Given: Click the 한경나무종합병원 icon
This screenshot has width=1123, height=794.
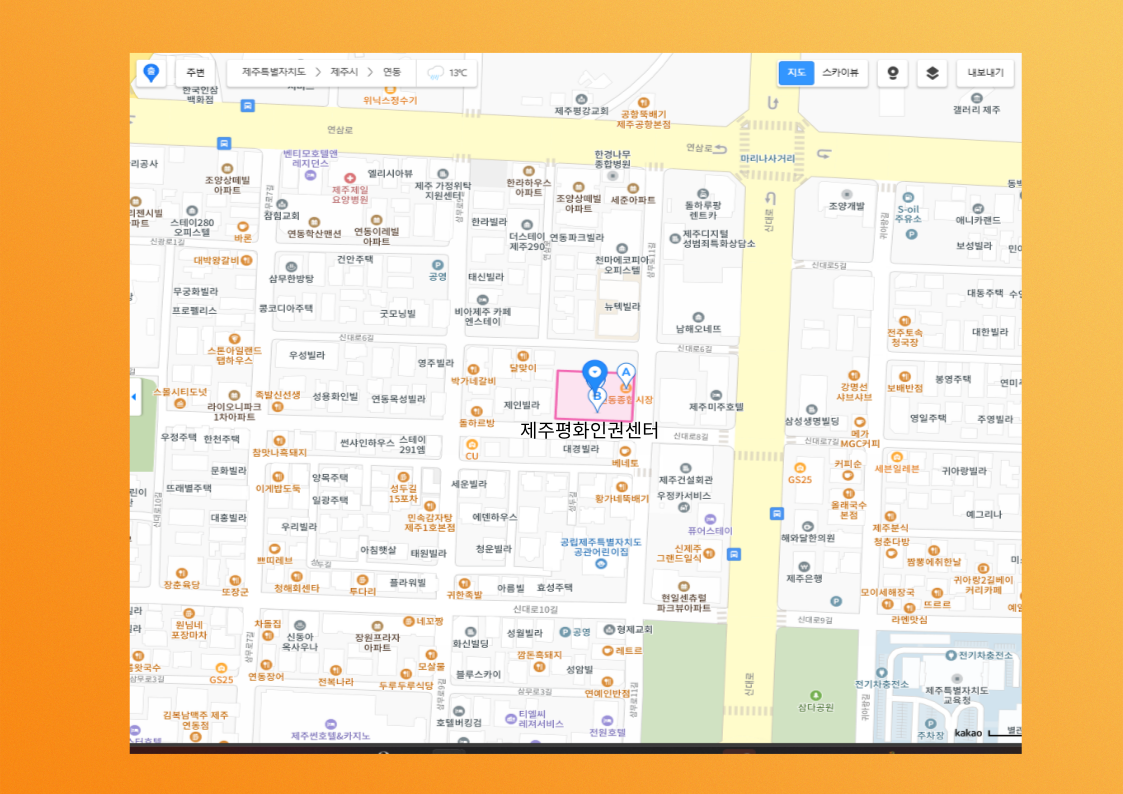Looking at the screenshot, I should click(x=612, y=175).
